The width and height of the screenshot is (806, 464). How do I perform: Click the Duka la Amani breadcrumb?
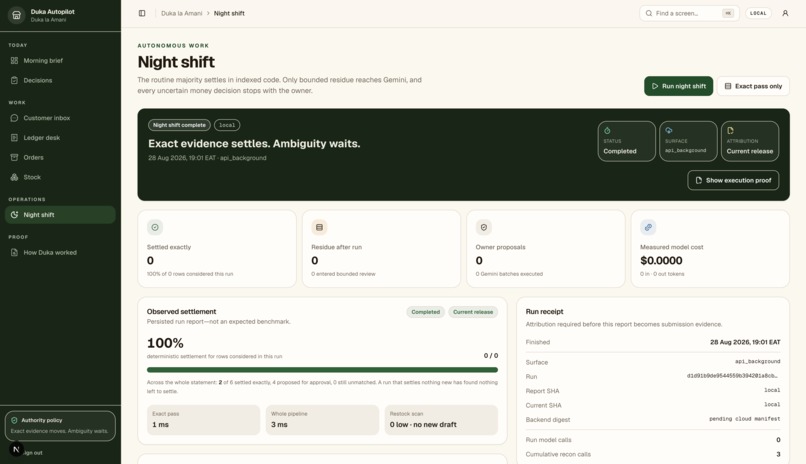181,13
